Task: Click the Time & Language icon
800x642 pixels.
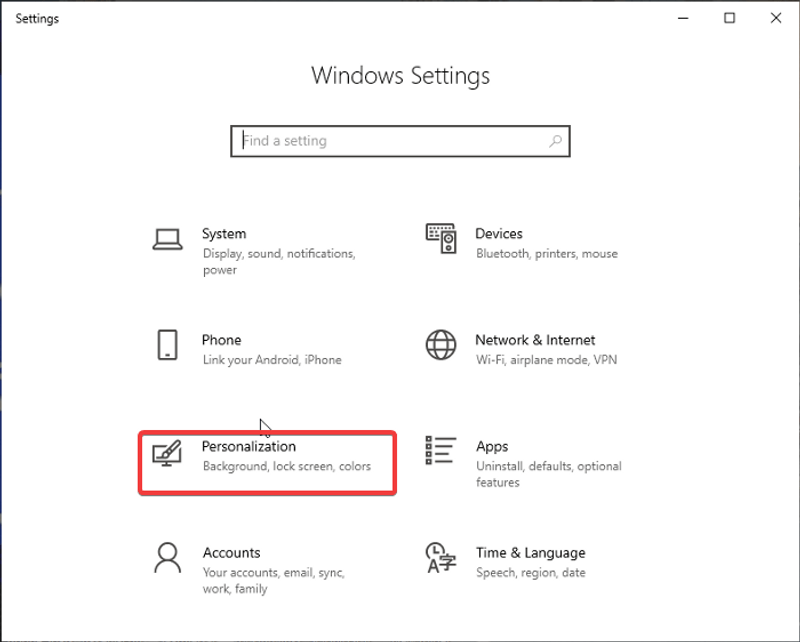Action: [x=441, y=559]
